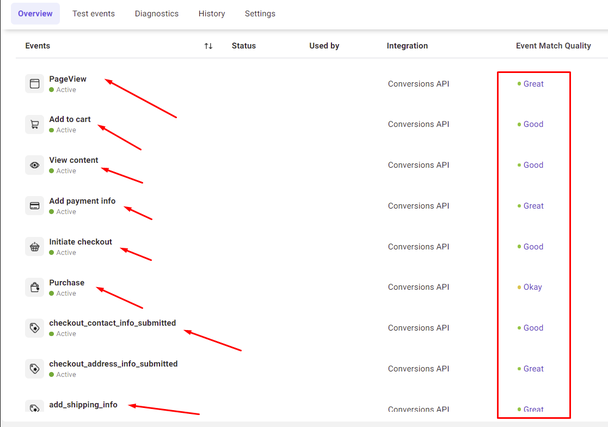Click the View content eye icon
608x427 pixels.
point(35,165)
